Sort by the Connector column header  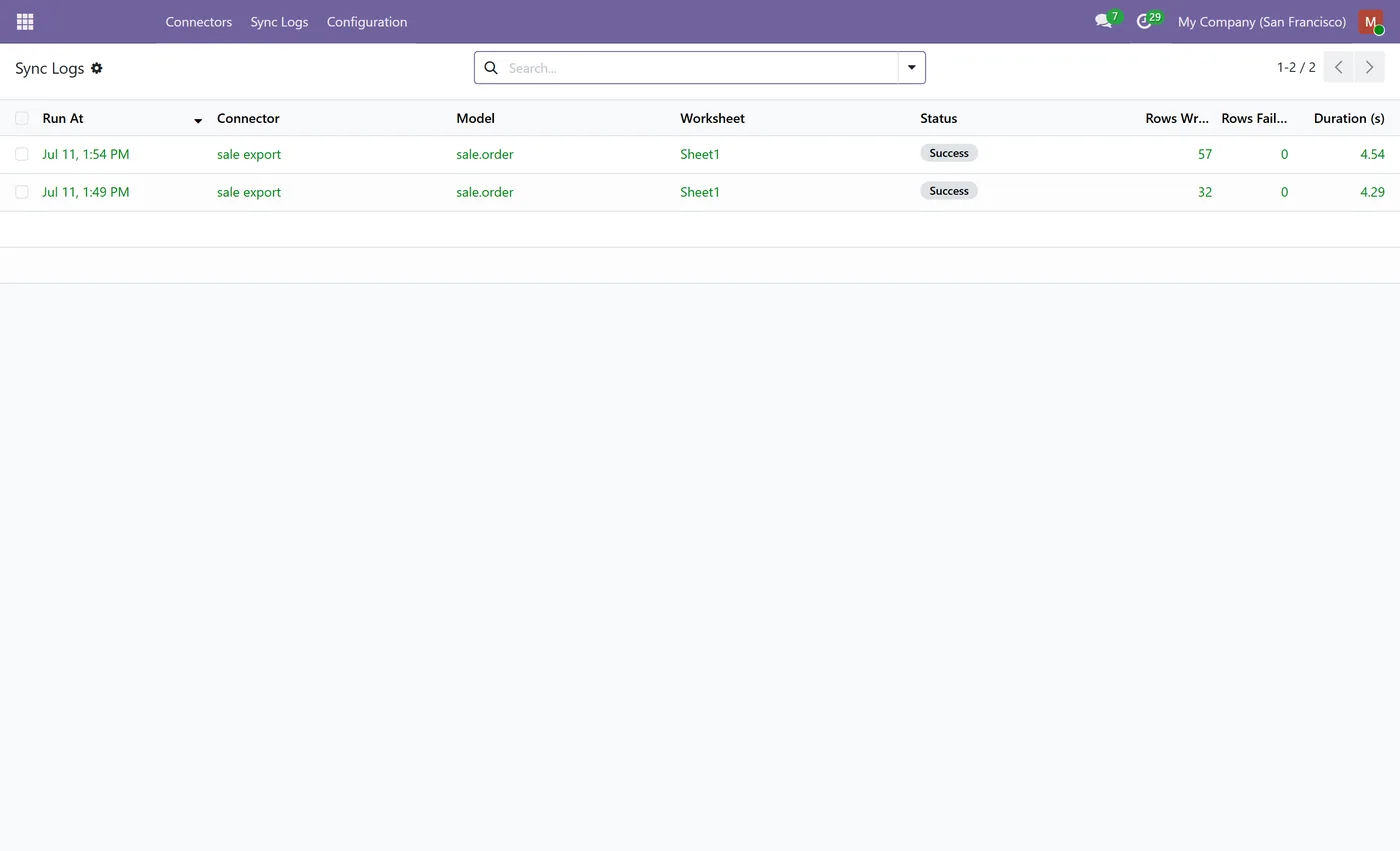point(248,118)
